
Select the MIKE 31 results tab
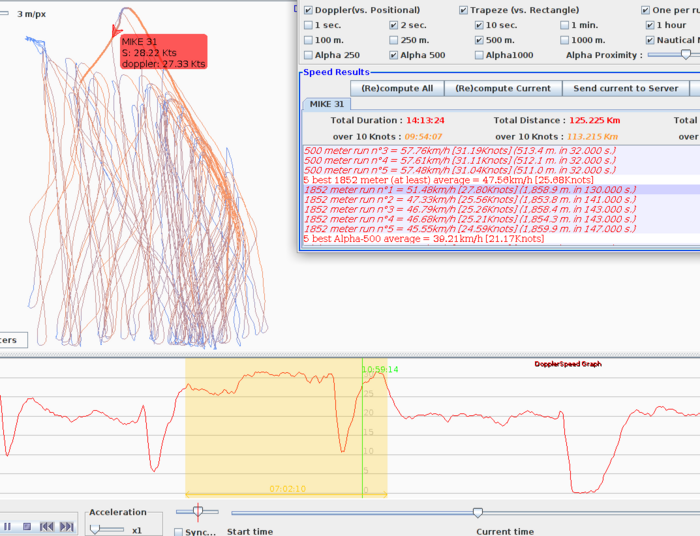[x=327, y=104]
